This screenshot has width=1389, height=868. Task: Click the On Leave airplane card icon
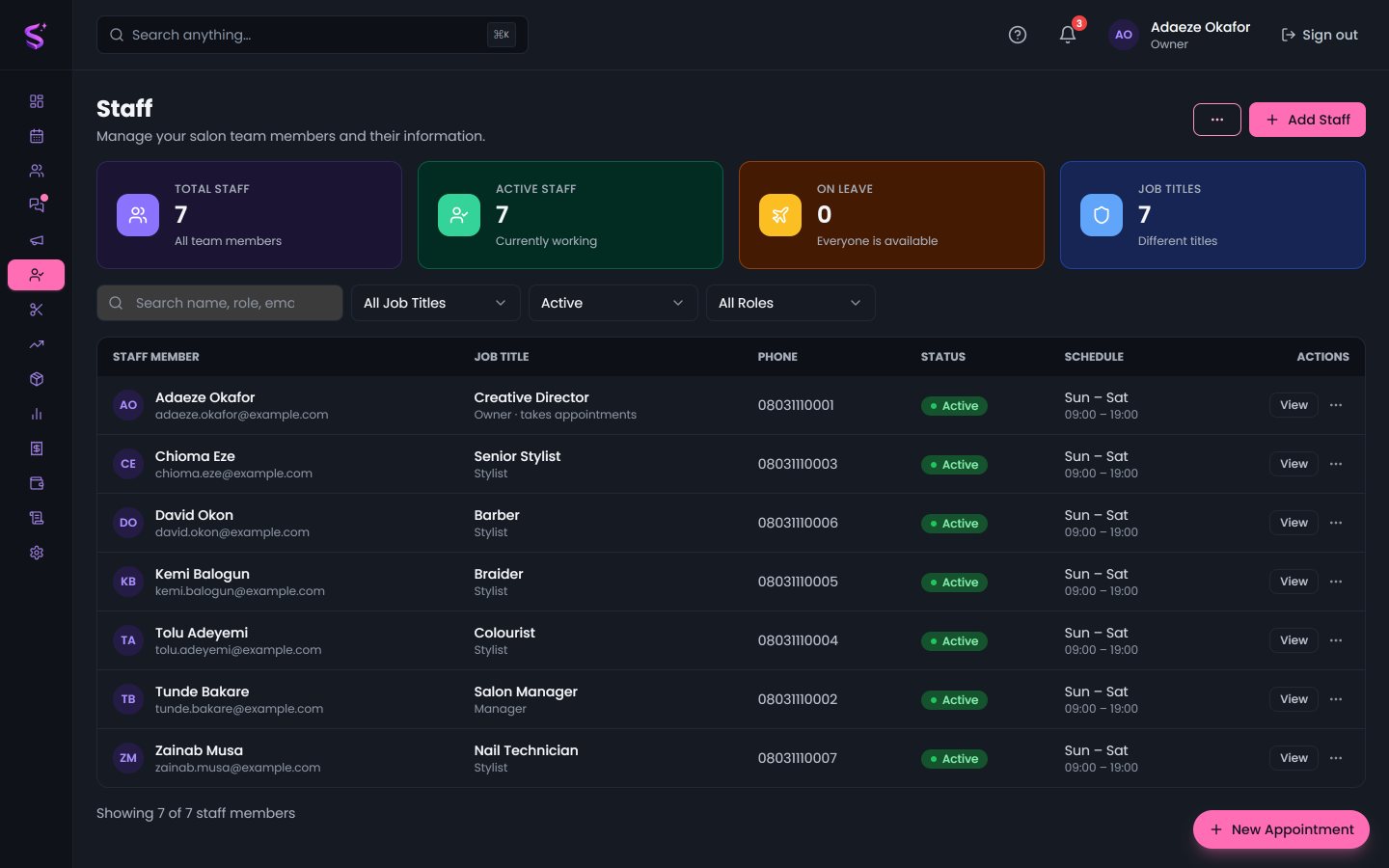coord(780,215)
